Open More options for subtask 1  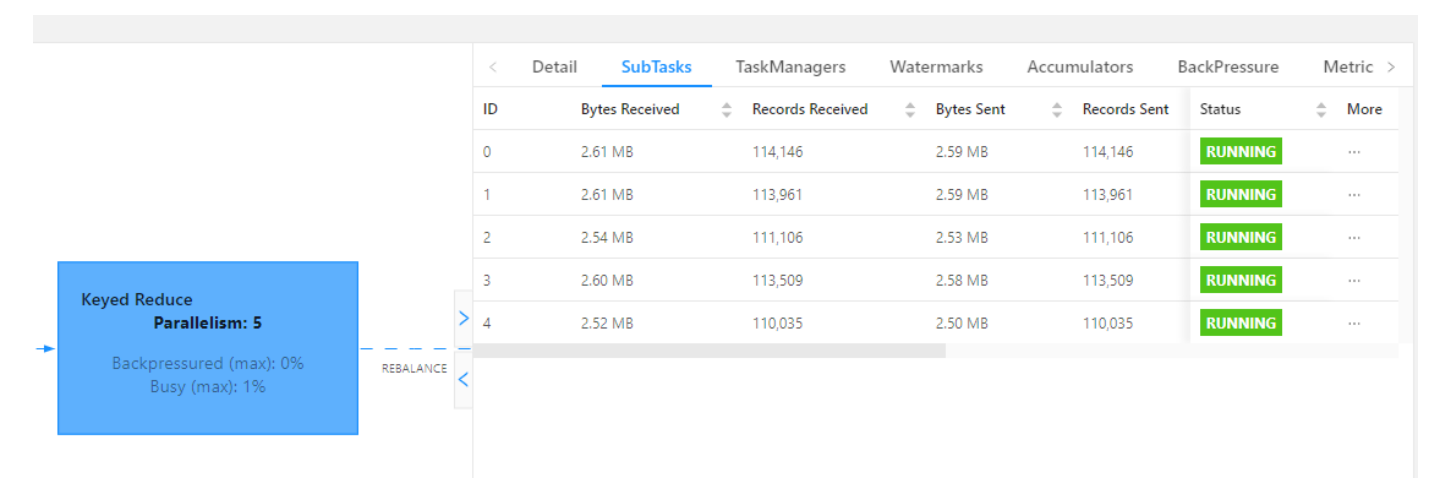[1354, 195]
